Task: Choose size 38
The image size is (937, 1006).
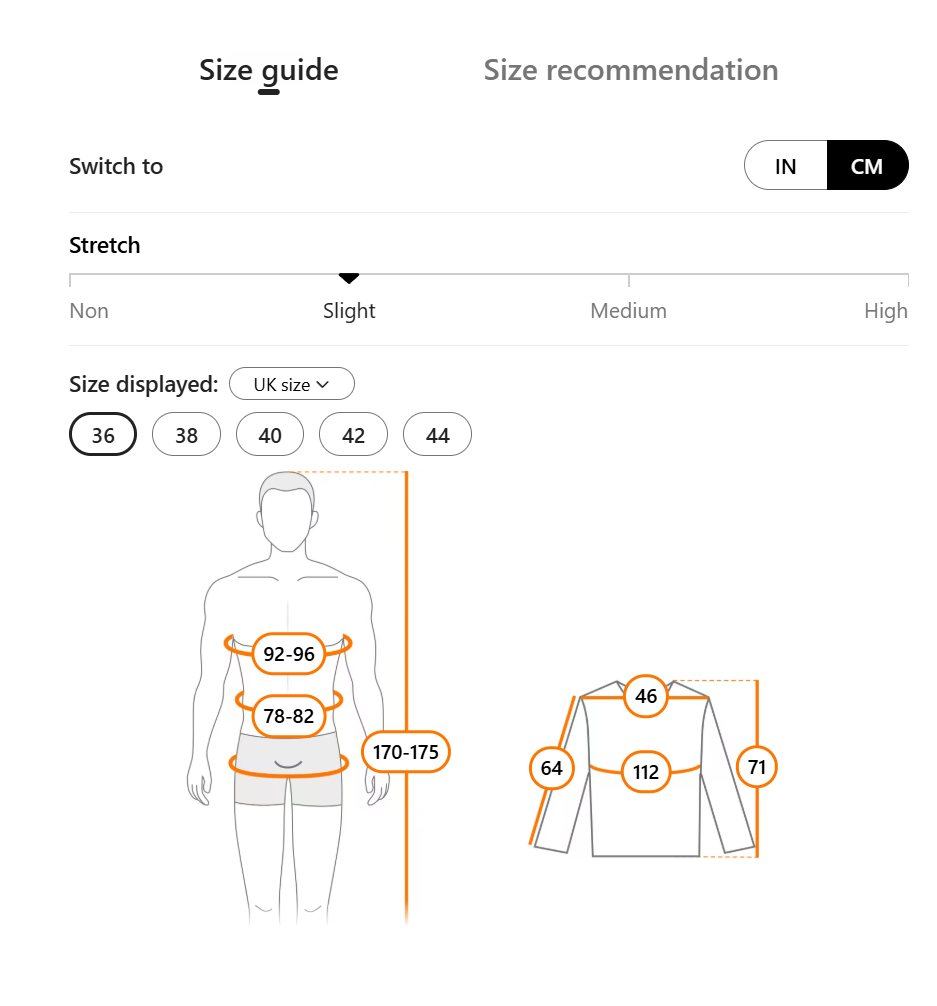Action: pyautogui.click(x=186, y=435)
